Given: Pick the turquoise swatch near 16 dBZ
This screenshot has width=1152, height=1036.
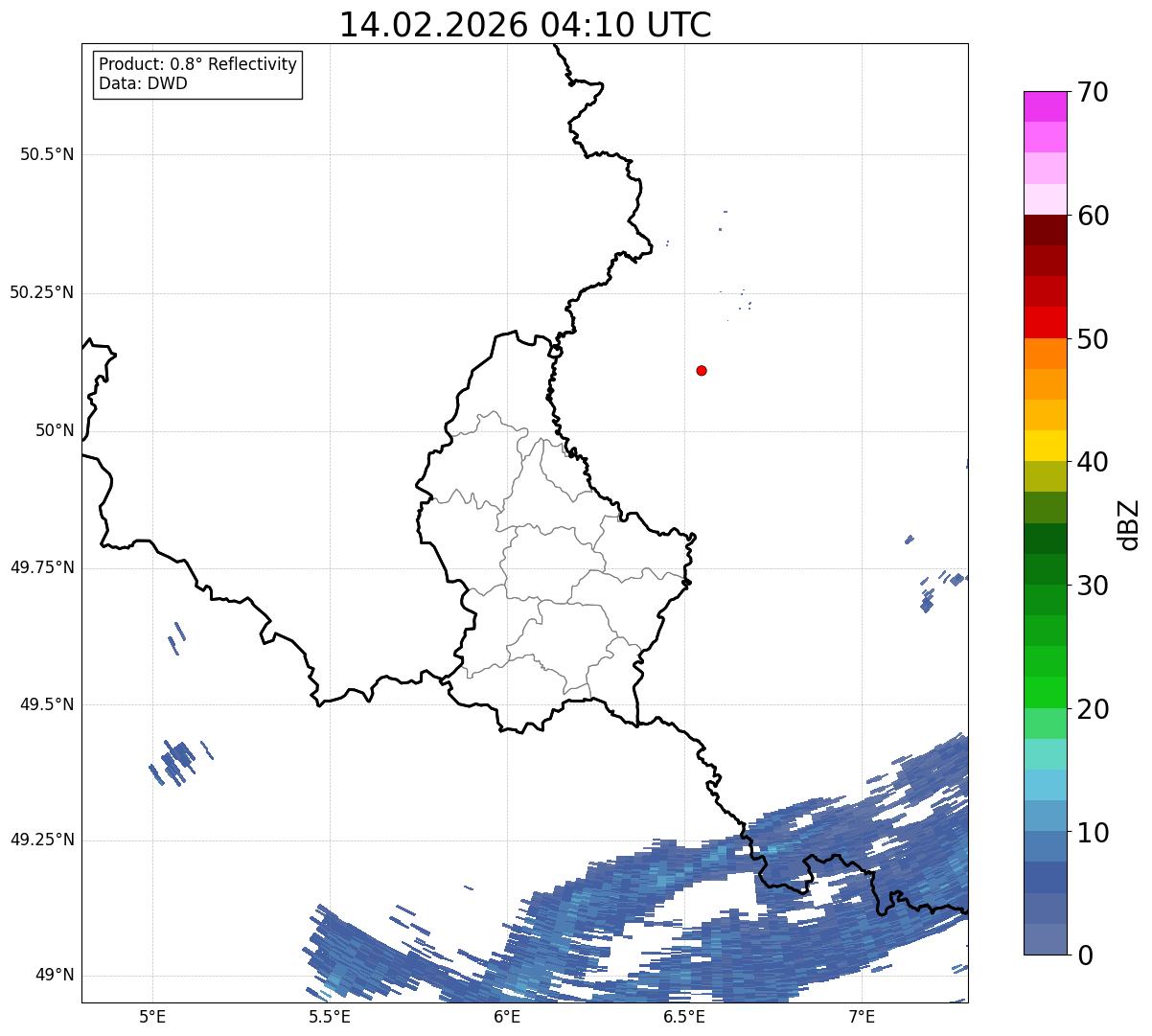Looking at the screenshot, I should point(1045,754).
